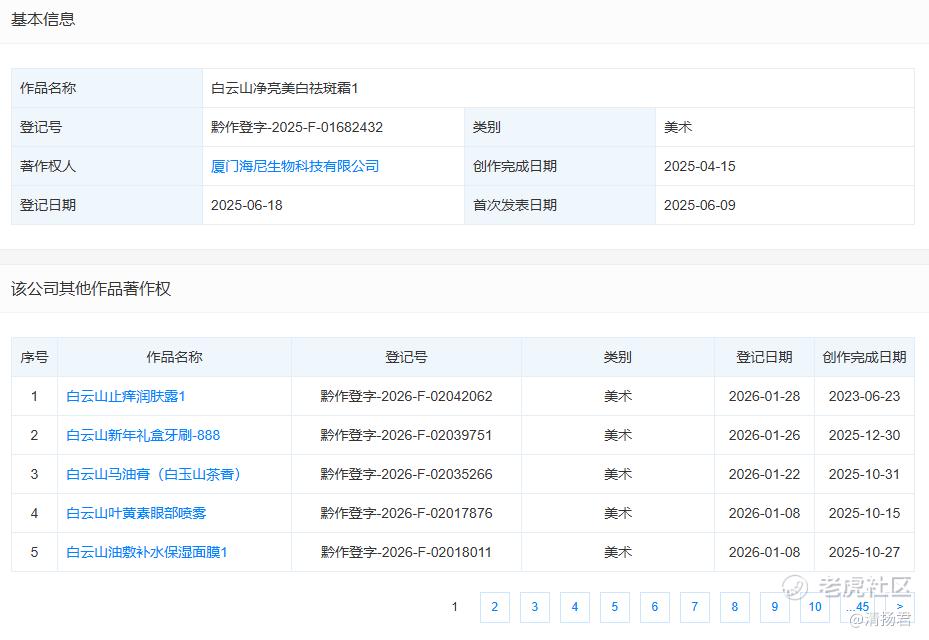Select page 5 in pagination
The width and height of the screenshot is (929, 640).
pyautogui.click(x=614, y=607)
